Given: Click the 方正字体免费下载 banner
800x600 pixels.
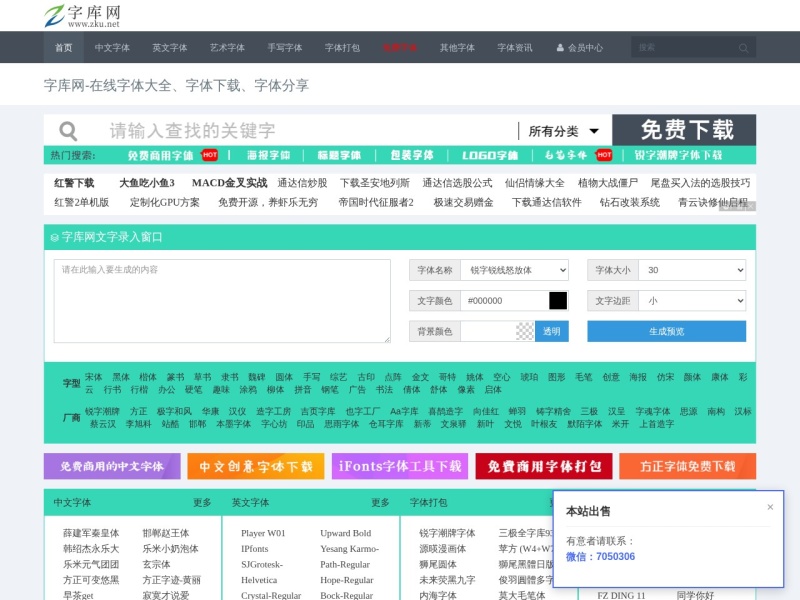Looking at the screenshot, I should pos(688,466).
